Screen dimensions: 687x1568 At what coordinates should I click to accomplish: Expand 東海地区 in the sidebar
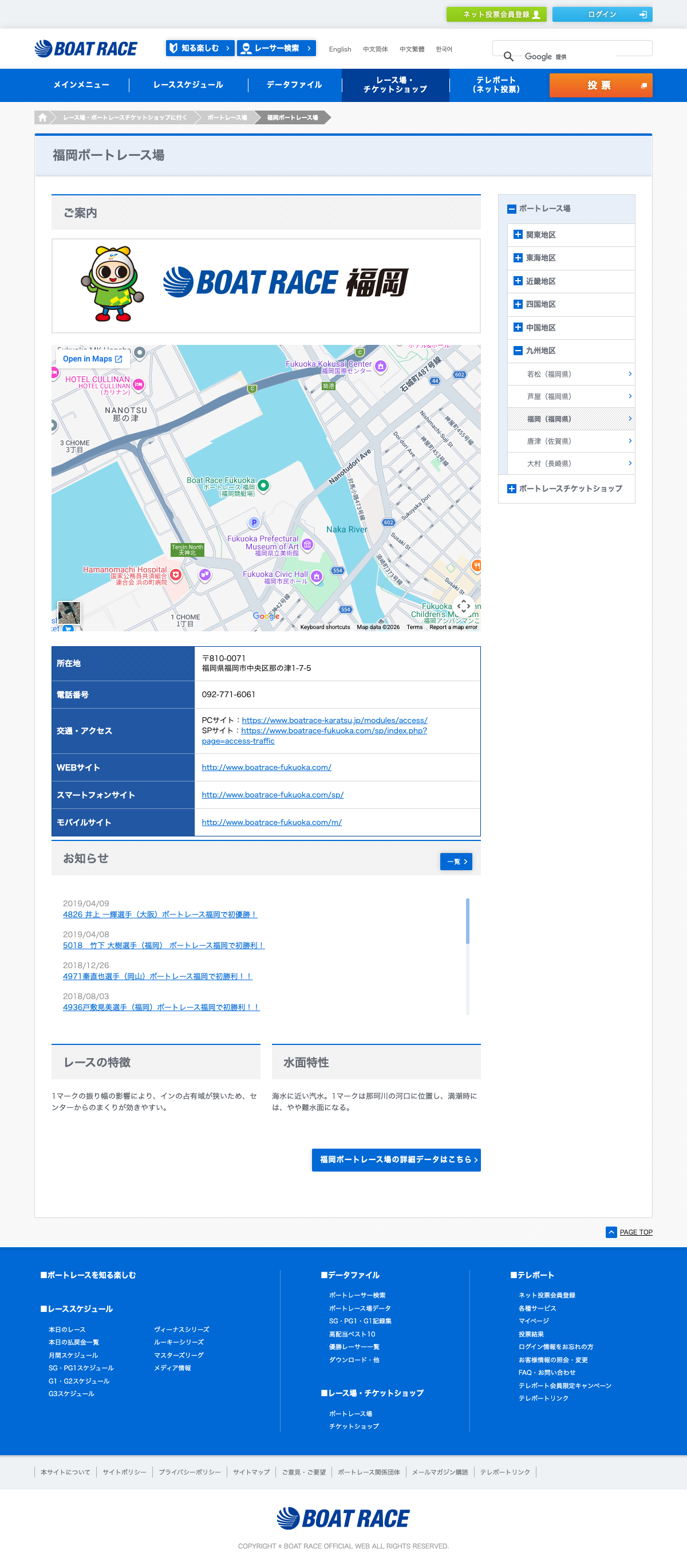point(518,257)
